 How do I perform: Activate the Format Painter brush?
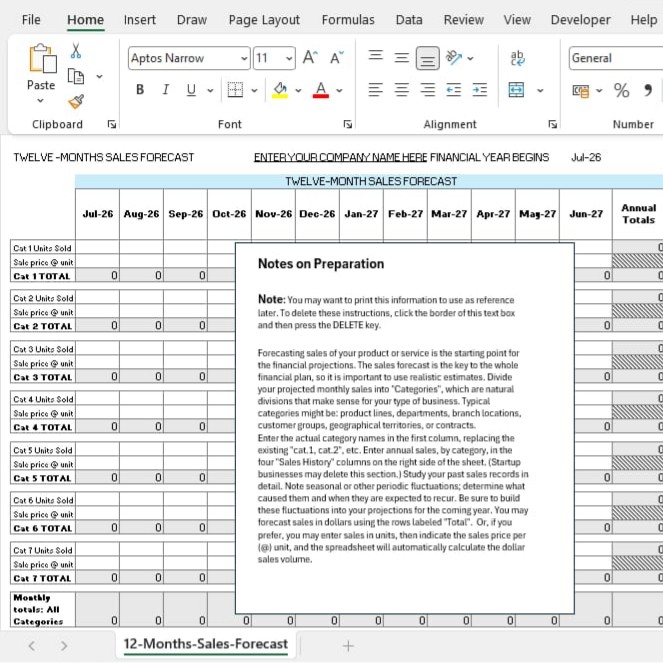pos(76,101)
